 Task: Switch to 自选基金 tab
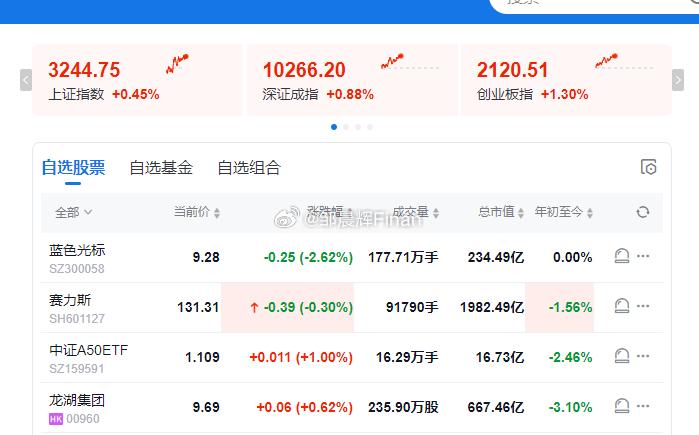(161, 168)
